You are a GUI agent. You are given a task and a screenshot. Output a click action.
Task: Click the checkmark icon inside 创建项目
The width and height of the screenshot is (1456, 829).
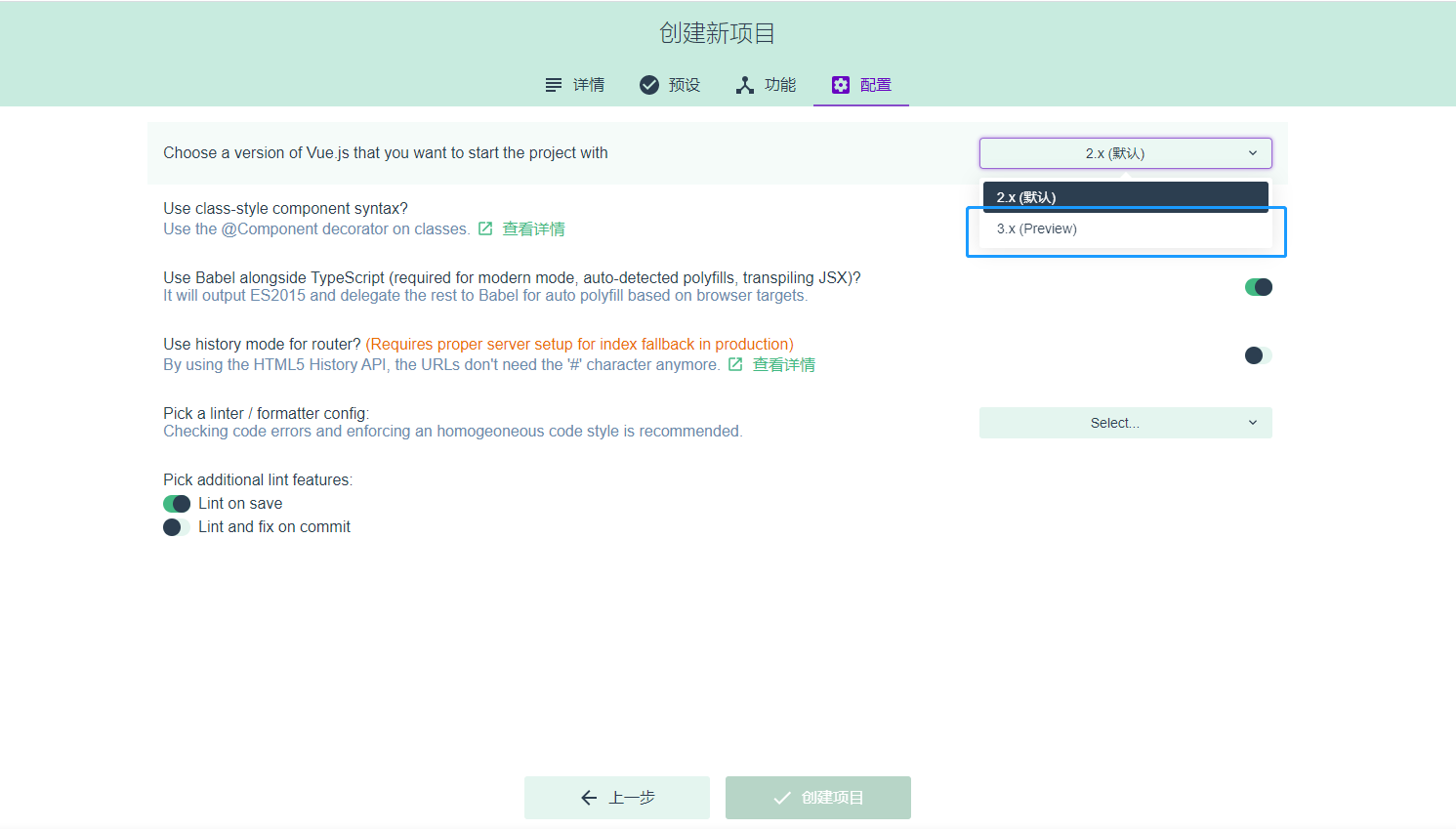coord(780,797)
